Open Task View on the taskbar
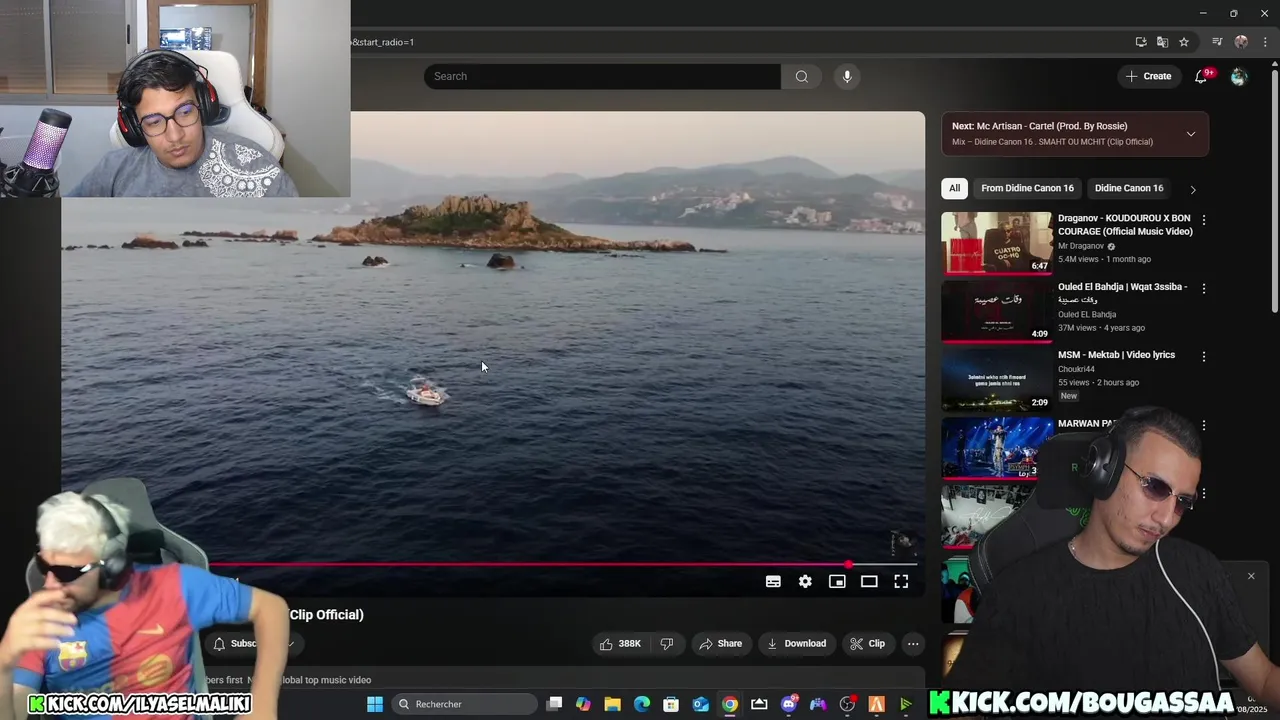The width and height of the screenshot is (1280, 720). 555,704
